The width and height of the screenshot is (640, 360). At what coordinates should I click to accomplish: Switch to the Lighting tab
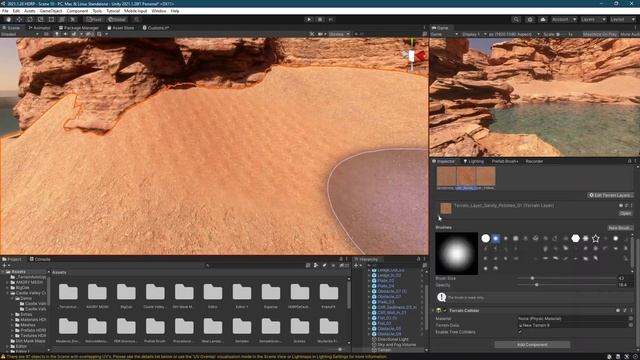click(473, 161)
